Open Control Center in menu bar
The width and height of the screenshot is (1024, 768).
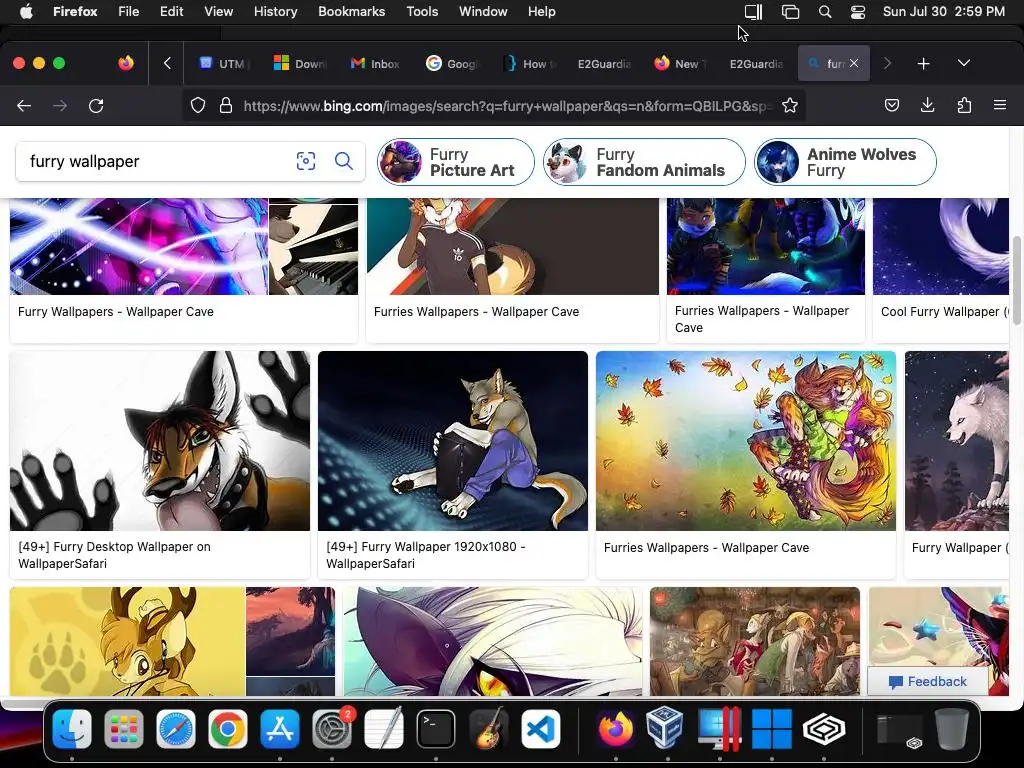857,12
